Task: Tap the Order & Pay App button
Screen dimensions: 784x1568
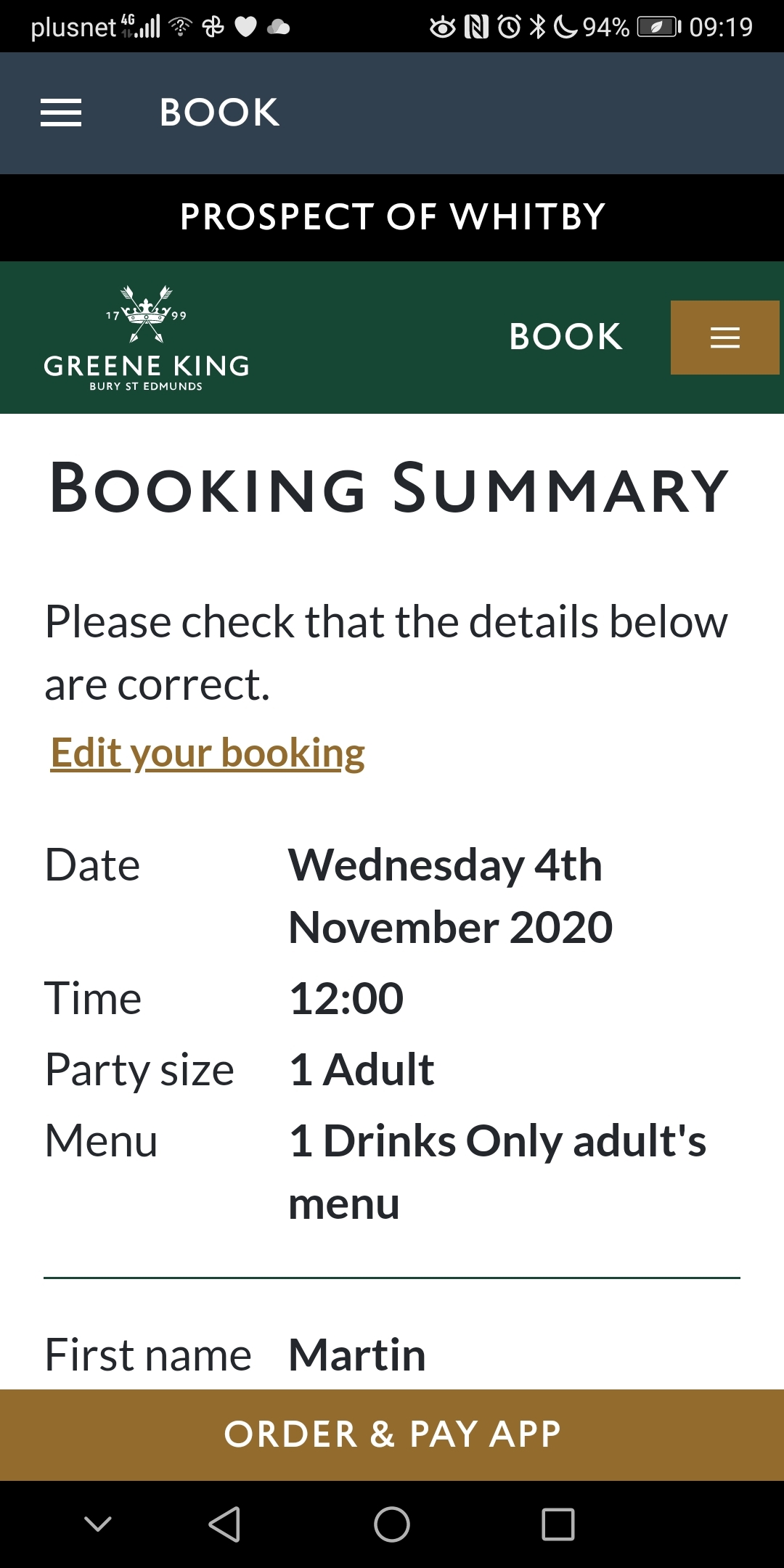Action: coord(392,1434)
